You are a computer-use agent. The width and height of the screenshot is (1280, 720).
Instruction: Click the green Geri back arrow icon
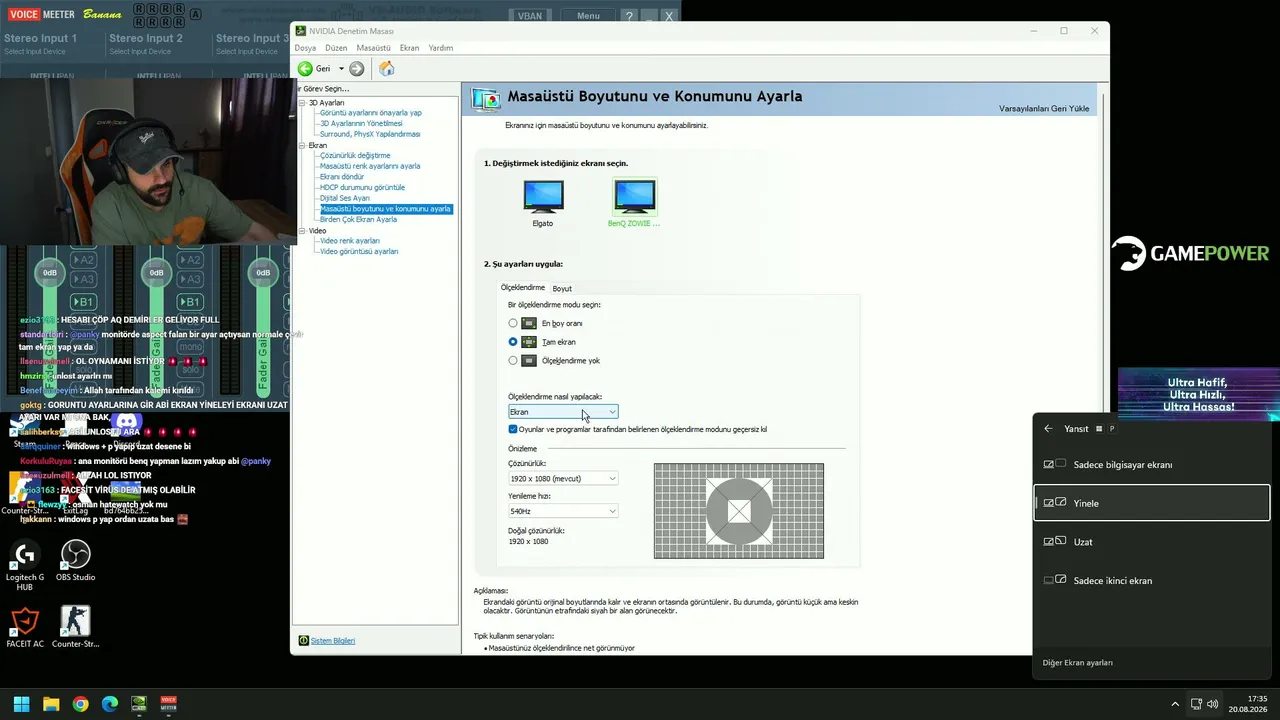[x=305, y=69]
